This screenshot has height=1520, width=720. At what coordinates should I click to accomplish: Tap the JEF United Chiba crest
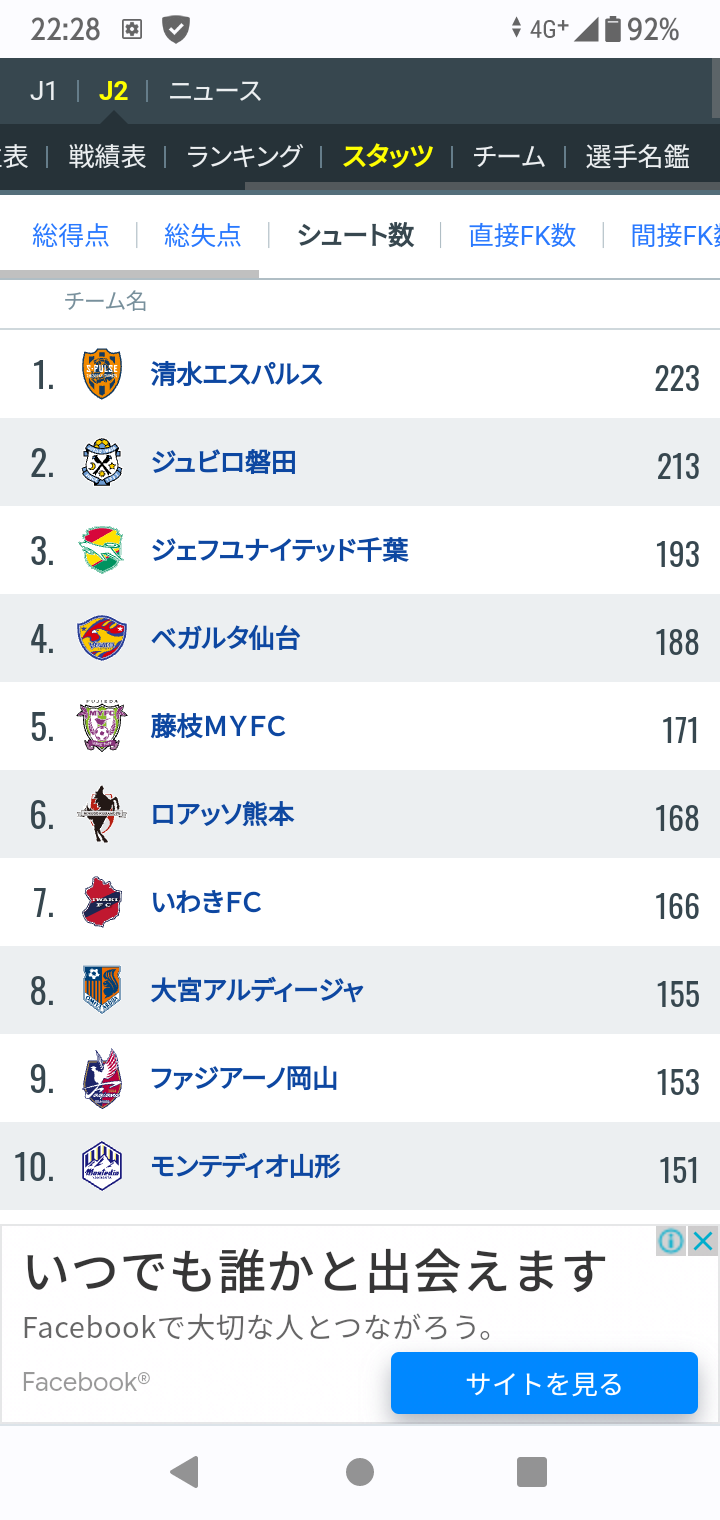[102, 550]
